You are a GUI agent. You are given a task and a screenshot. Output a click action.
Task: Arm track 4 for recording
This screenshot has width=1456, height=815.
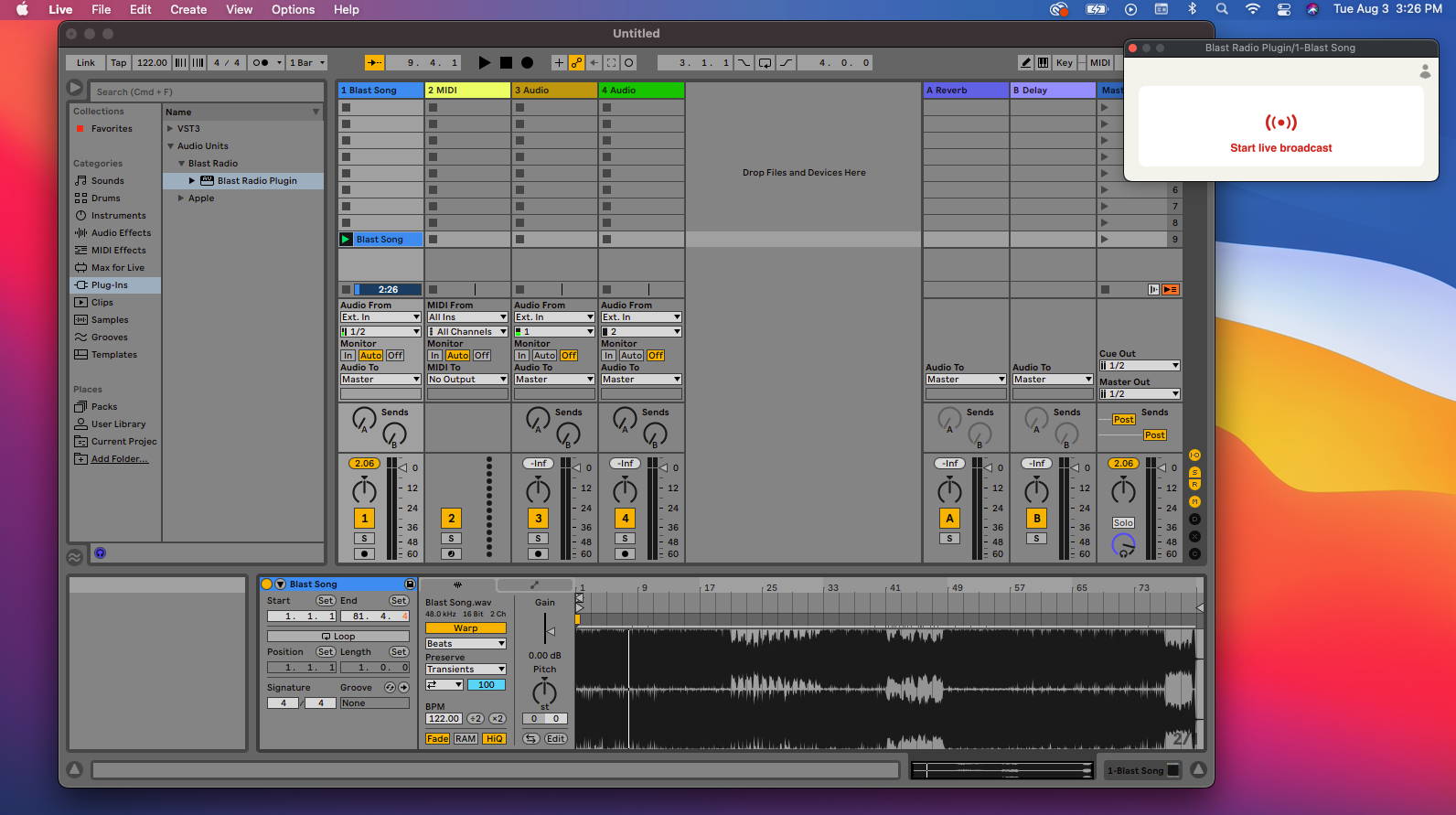[x=626, y=553]
